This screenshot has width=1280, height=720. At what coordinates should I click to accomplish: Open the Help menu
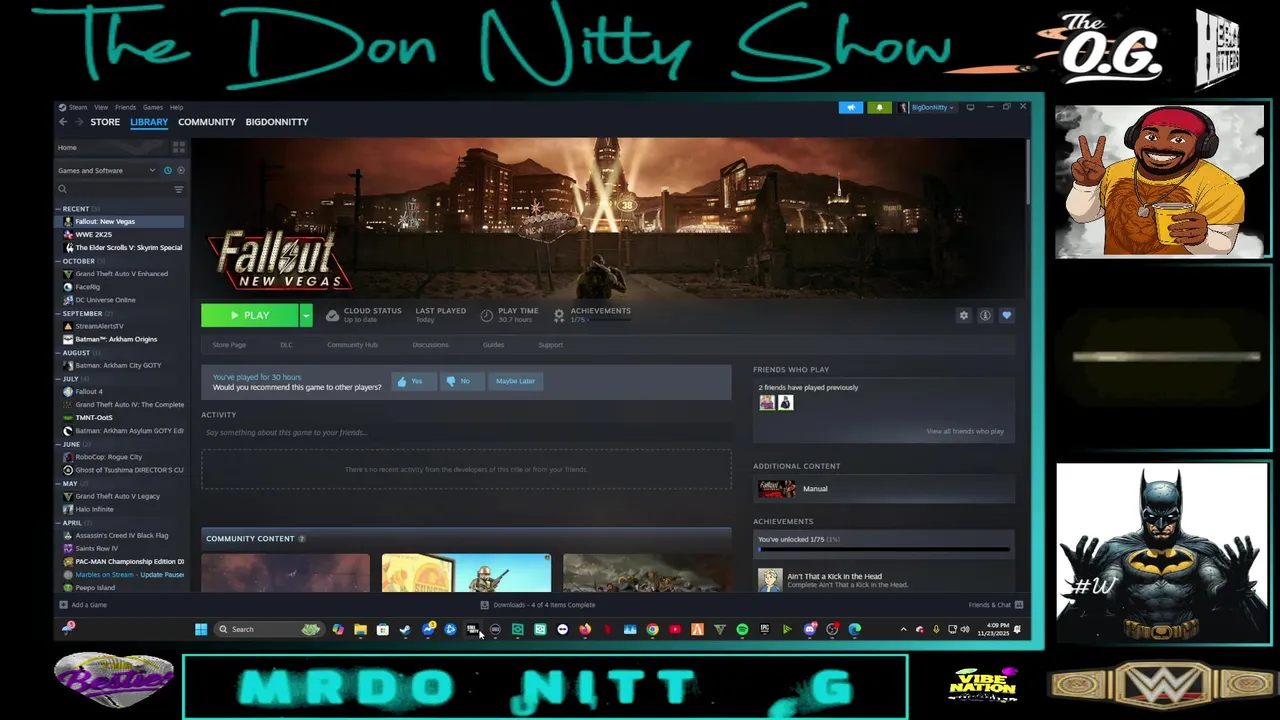point(176,107)
